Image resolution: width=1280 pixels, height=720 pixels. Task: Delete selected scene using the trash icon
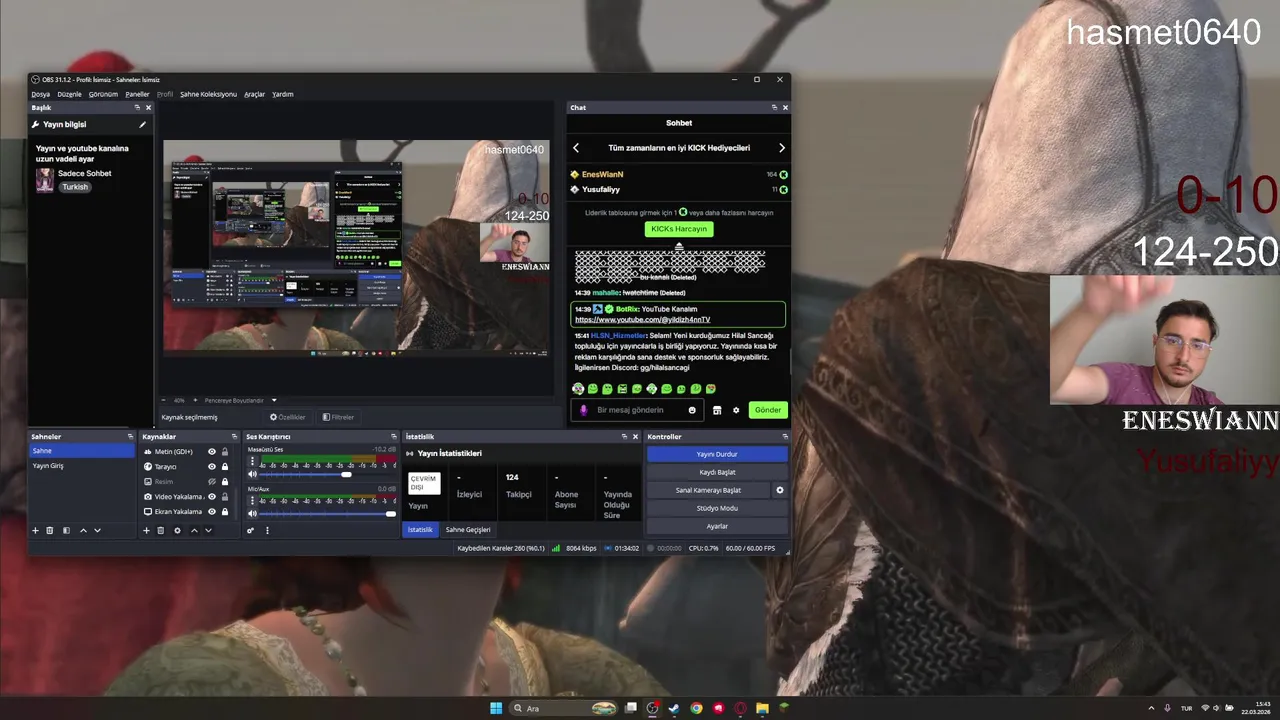point(50,530)
